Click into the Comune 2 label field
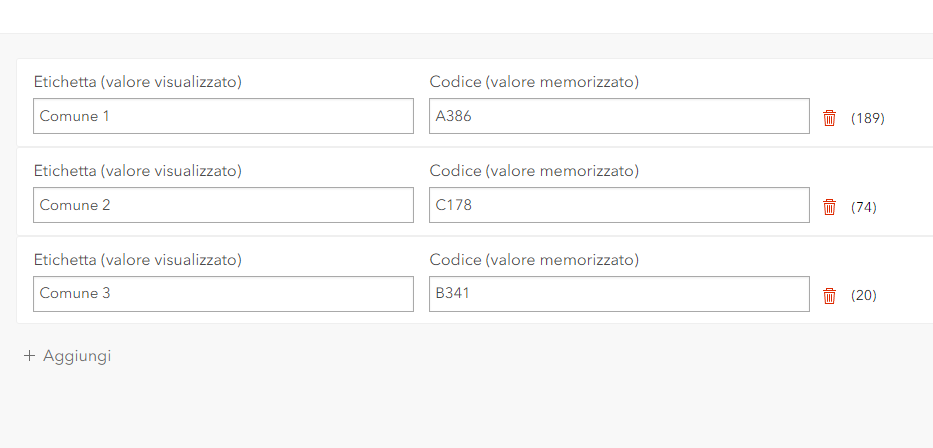This screenshot has height=448, width=933. coord(223,205)
